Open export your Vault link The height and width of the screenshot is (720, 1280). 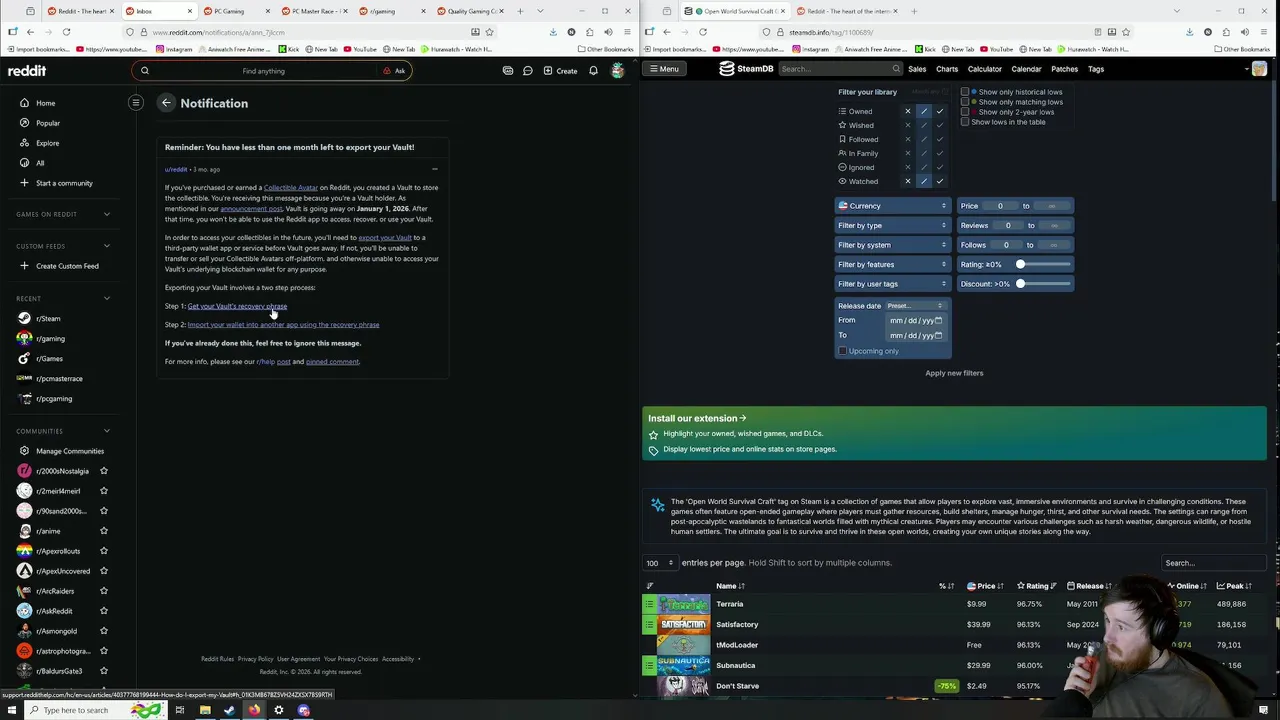point(385,238)
